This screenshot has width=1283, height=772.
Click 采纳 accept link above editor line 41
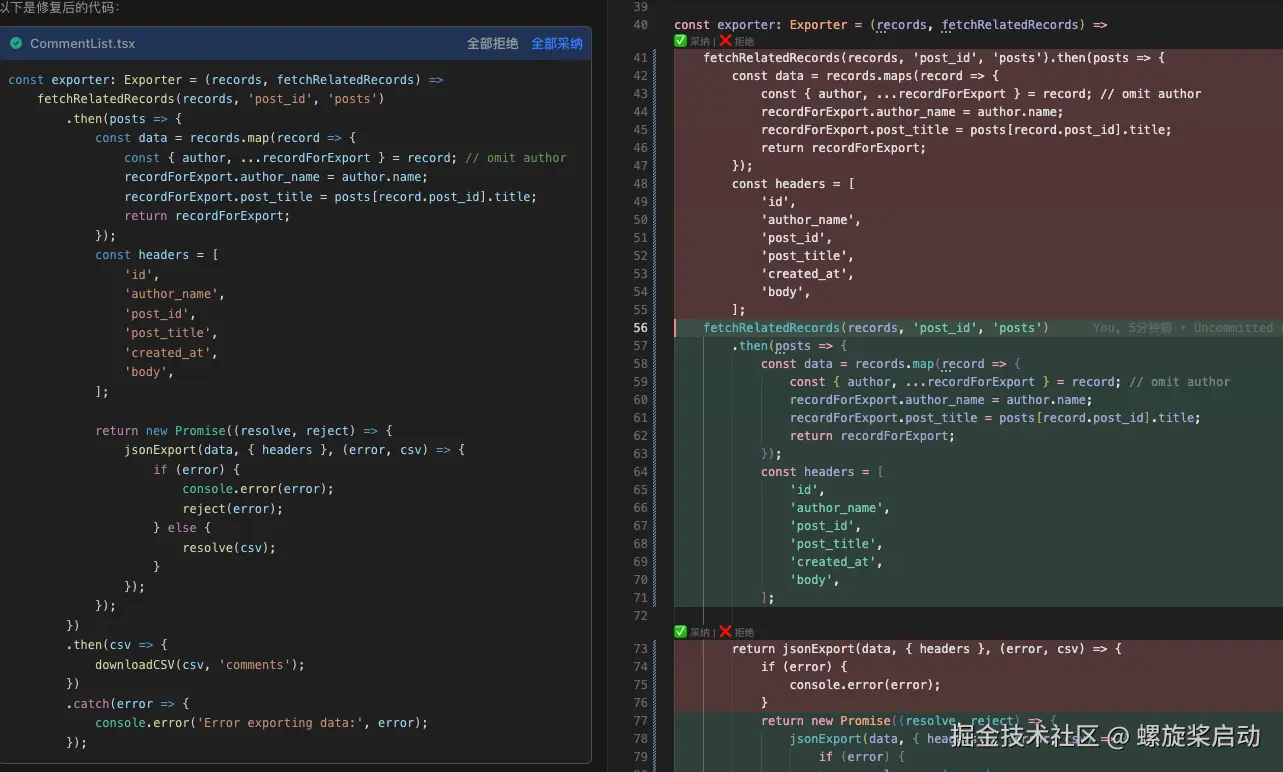[x=699, y=41]
